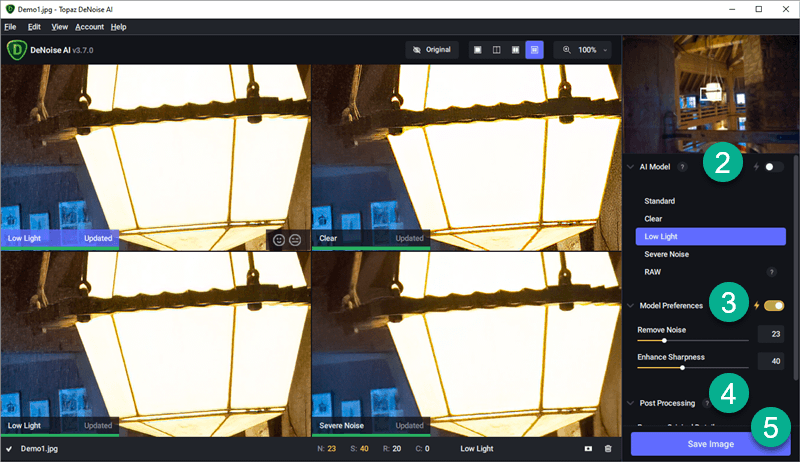
Task: Click the zoom magnifier icon
Action: point(566,49)
